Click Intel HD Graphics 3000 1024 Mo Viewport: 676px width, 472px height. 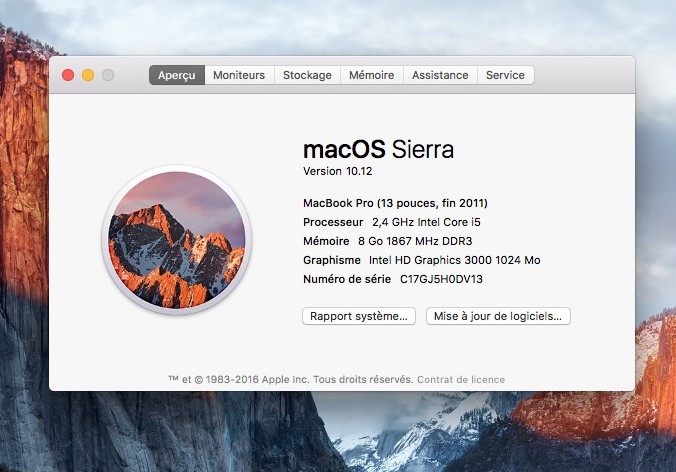(455, 260)
